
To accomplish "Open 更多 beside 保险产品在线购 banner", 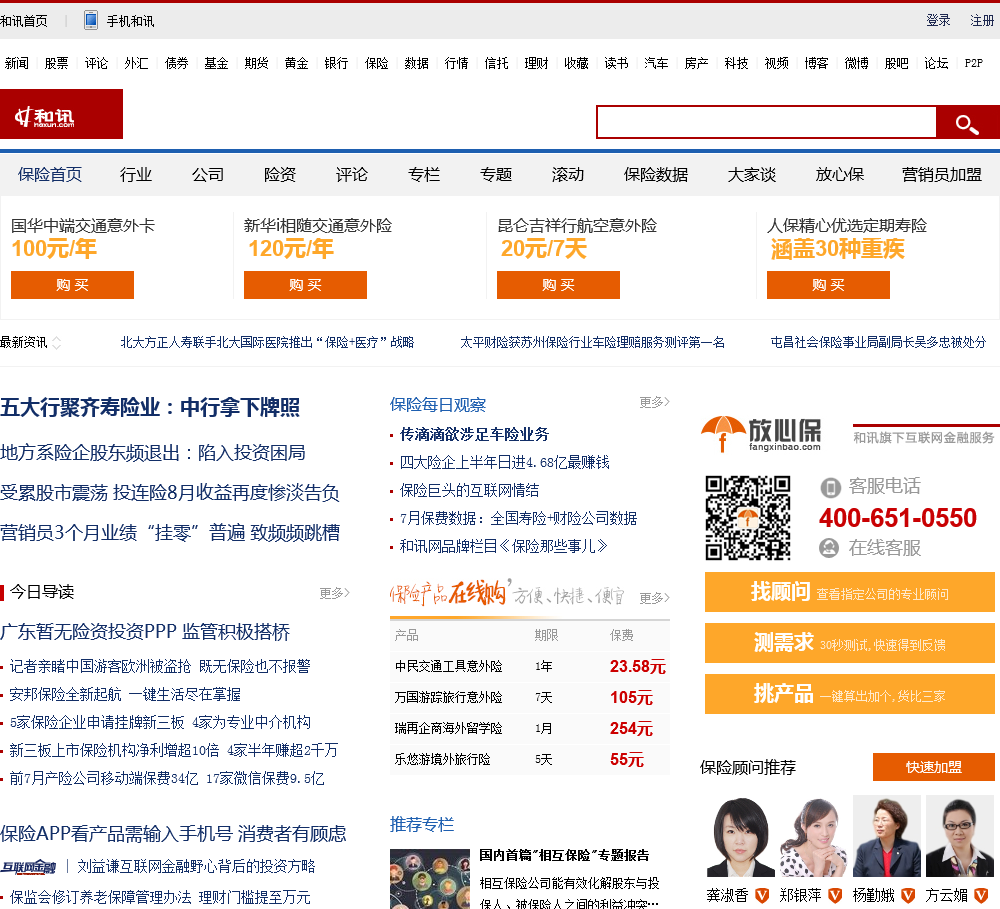I will coord(654,598).
